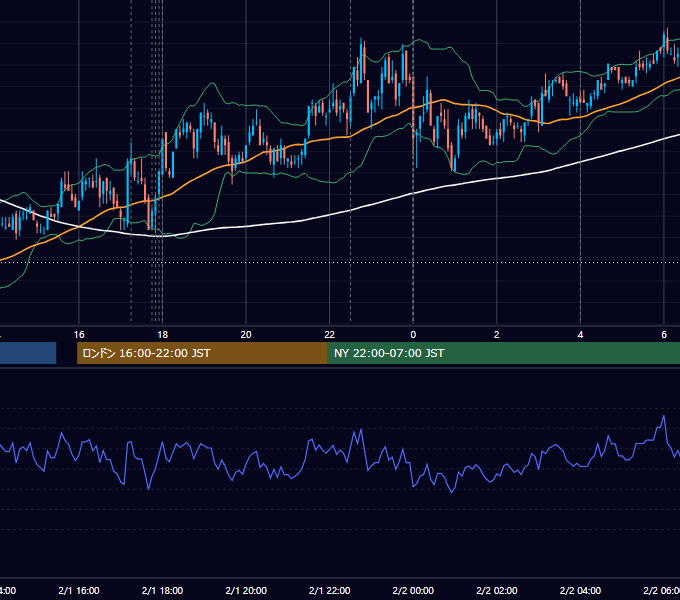
Task: Click the "0" midnight label on upper axis
Action: [x=413, y=335]
